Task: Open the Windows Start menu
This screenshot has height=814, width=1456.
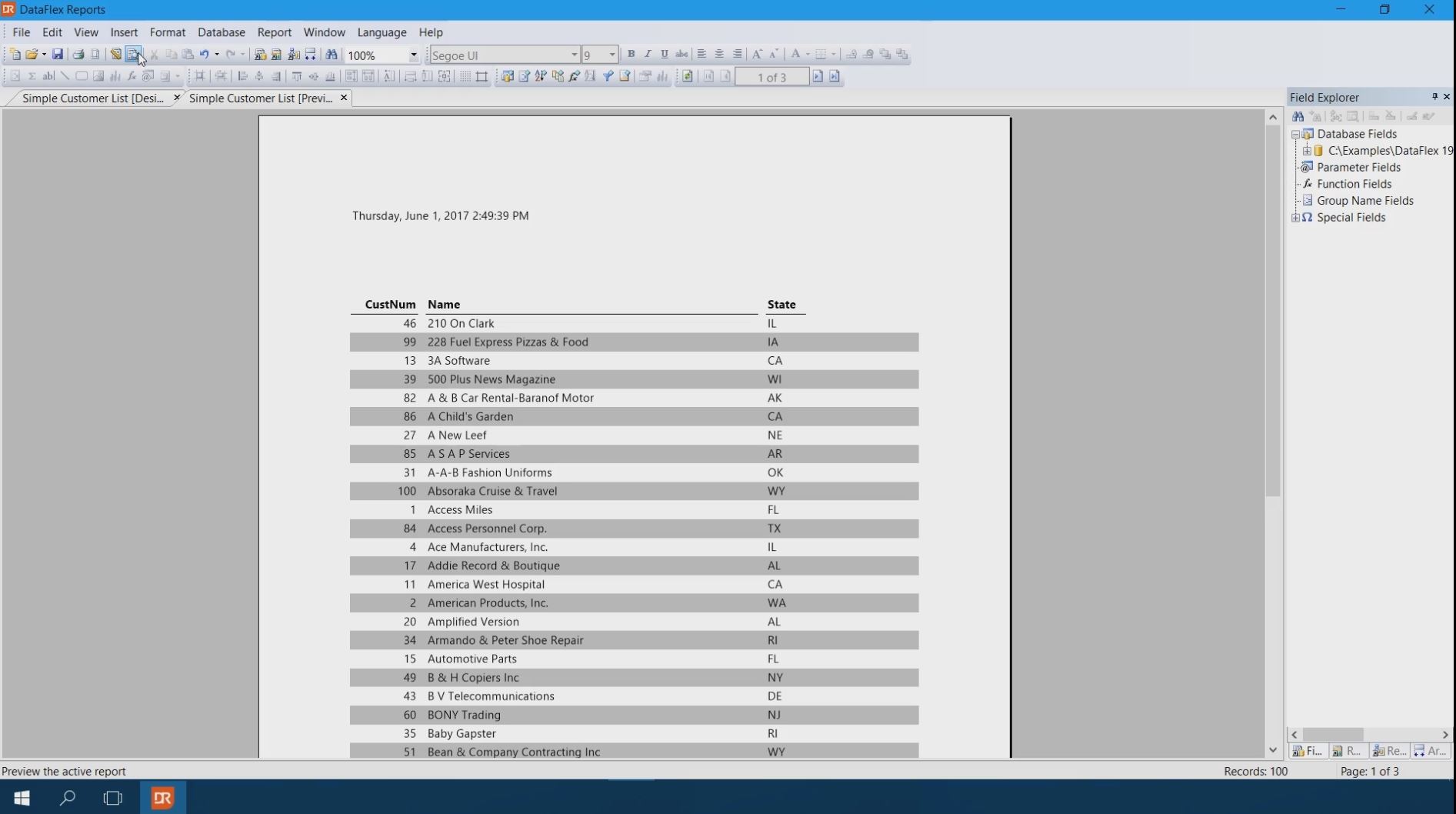Action: [22, 798]
